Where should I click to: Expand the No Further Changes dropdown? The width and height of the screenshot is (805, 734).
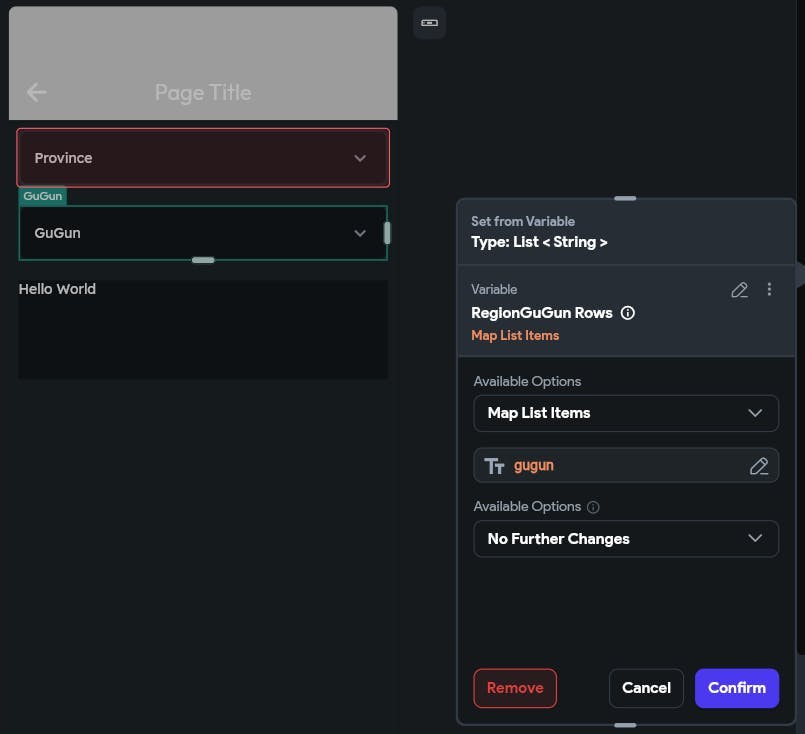(626, 539)
